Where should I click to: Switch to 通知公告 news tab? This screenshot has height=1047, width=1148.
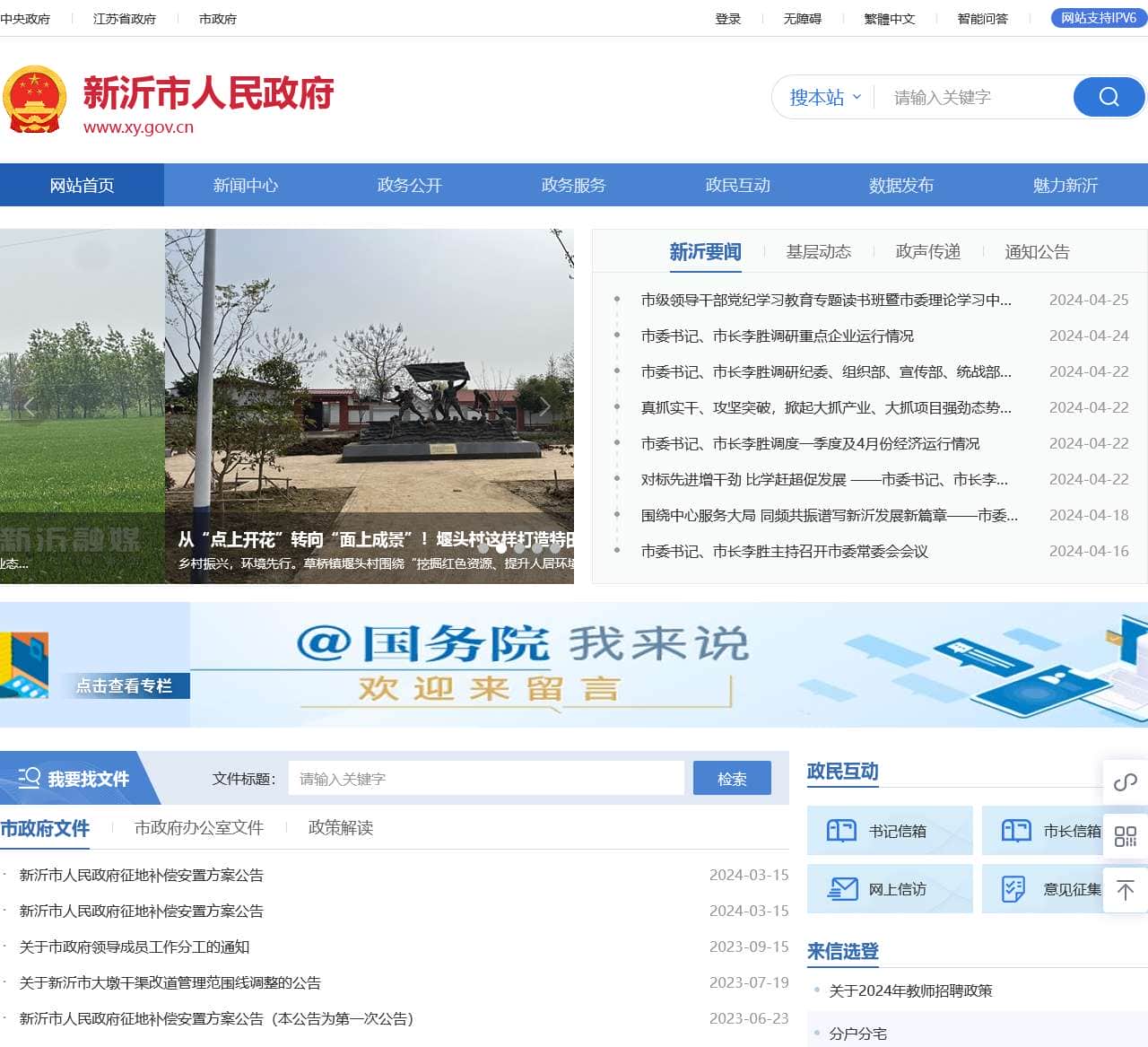tap(1038, 252)
